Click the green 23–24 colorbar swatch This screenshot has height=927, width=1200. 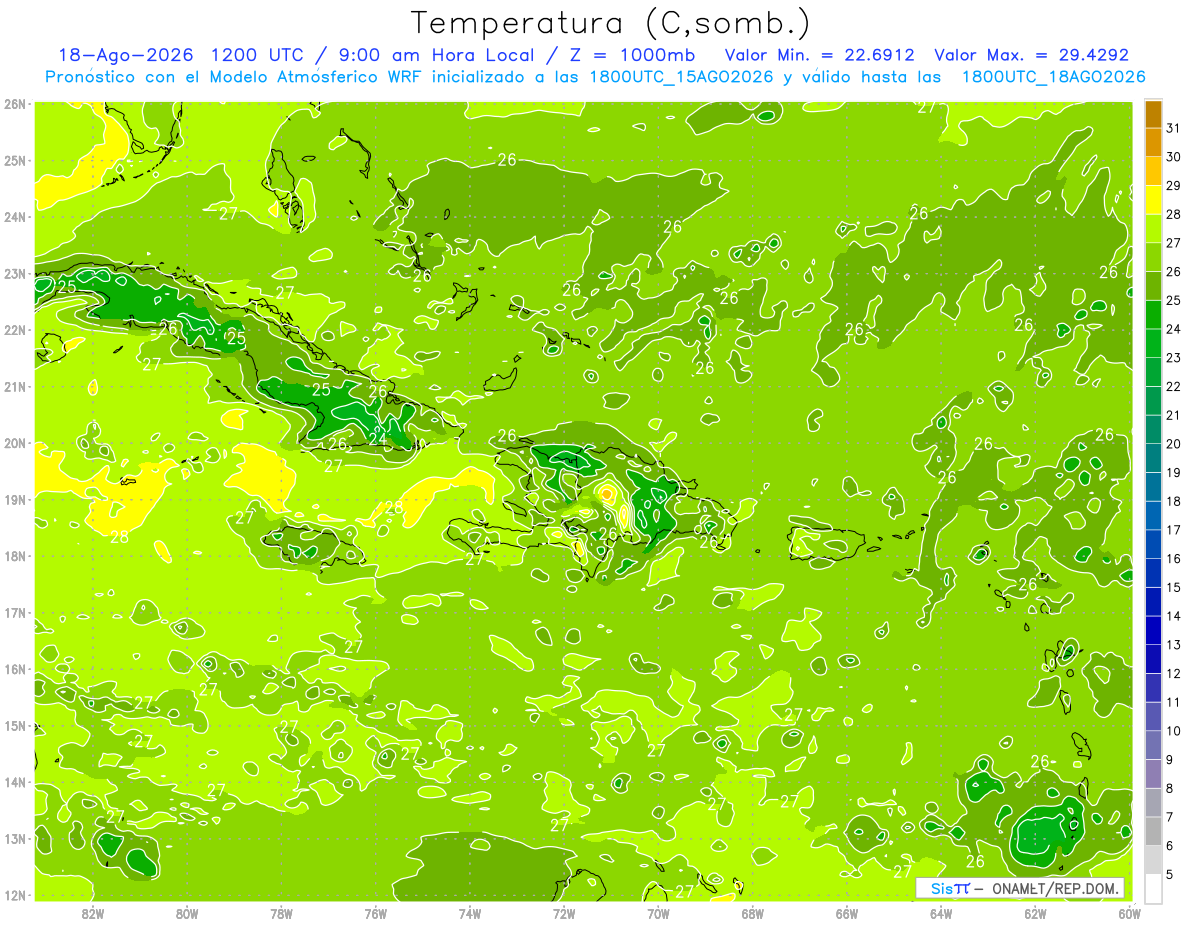point(1153,343)
